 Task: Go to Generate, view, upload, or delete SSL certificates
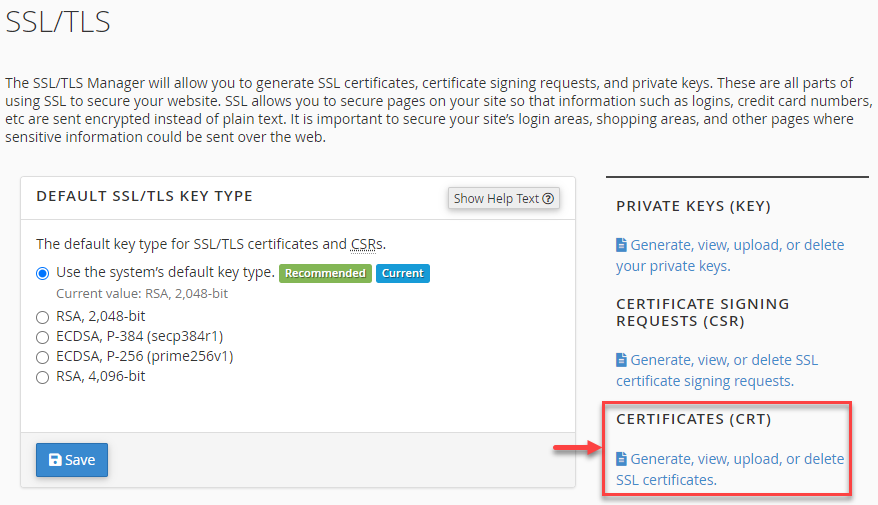click(x=736, y=469)
